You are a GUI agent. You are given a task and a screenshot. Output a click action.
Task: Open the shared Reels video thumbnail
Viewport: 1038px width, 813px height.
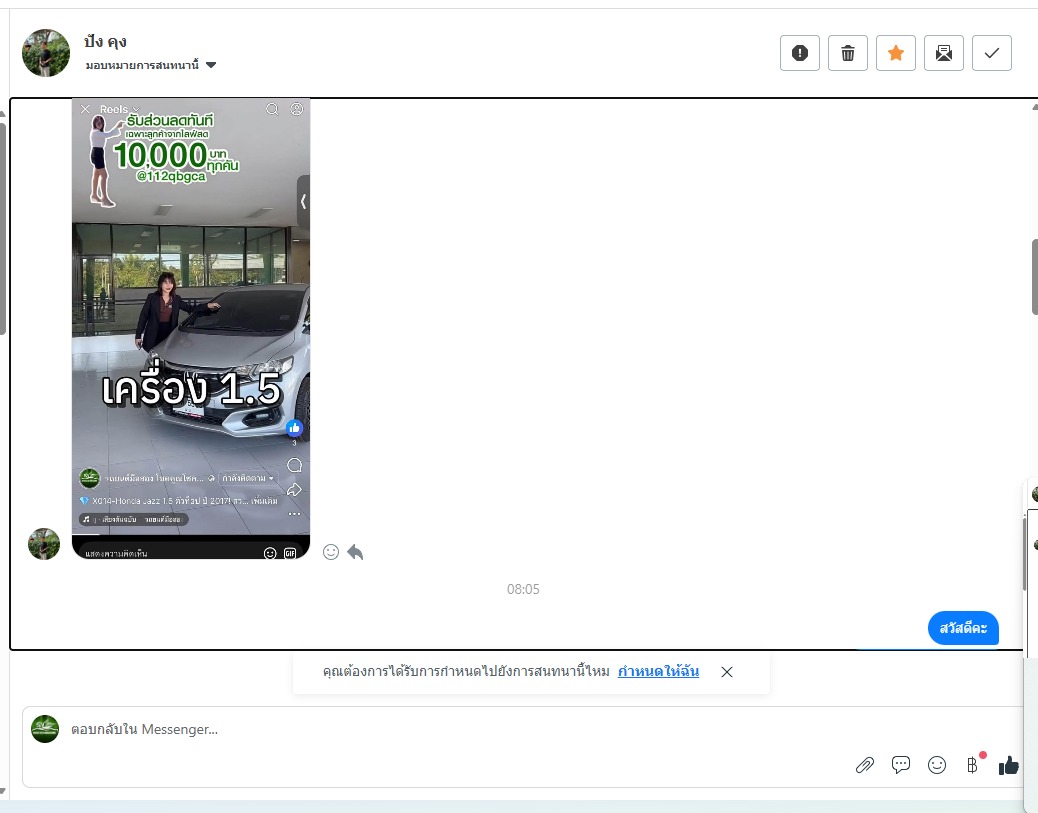click(x=191, y=328)
